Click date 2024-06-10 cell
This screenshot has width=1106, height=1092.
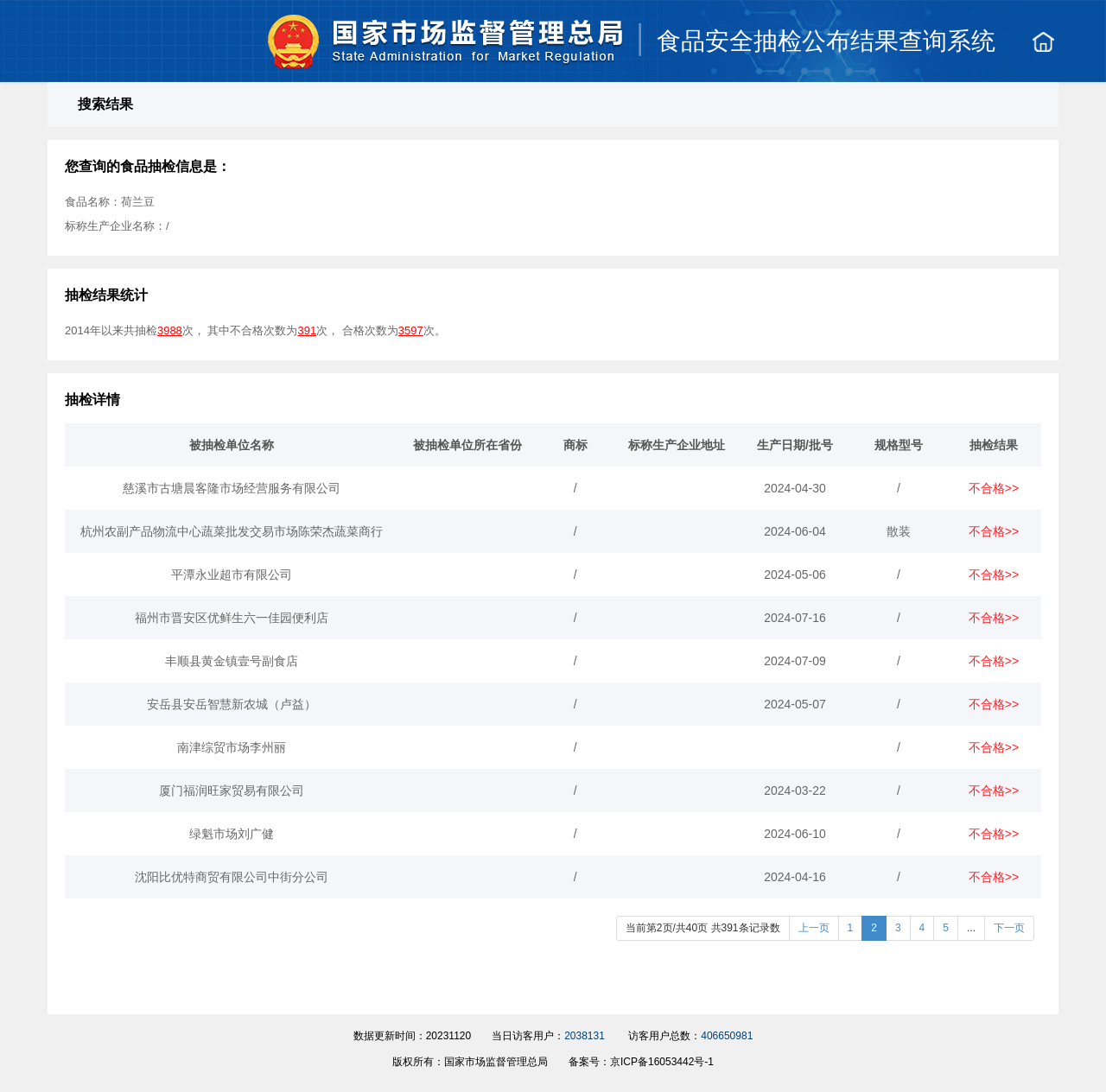pos(795,834)
